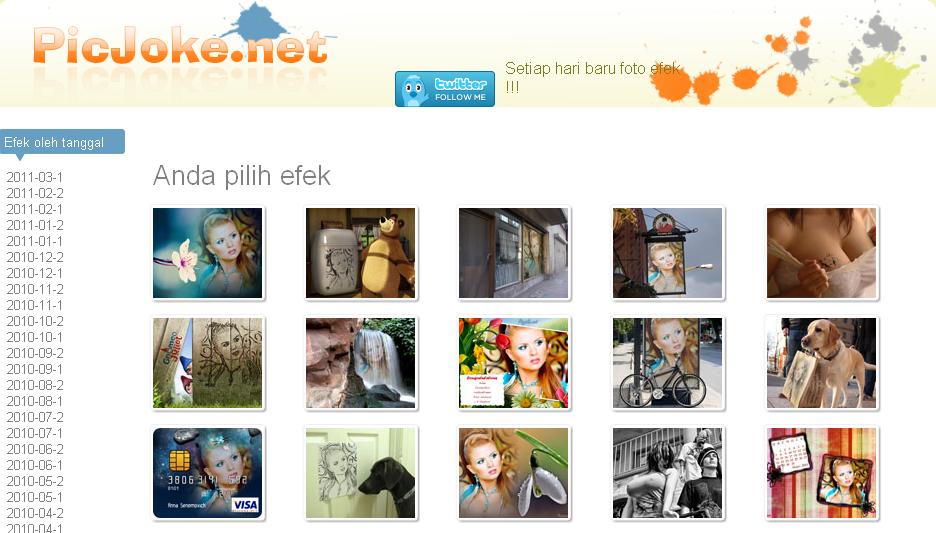
Task: Choose the calendar scrapbook frame effect
Action: [821, 473]
